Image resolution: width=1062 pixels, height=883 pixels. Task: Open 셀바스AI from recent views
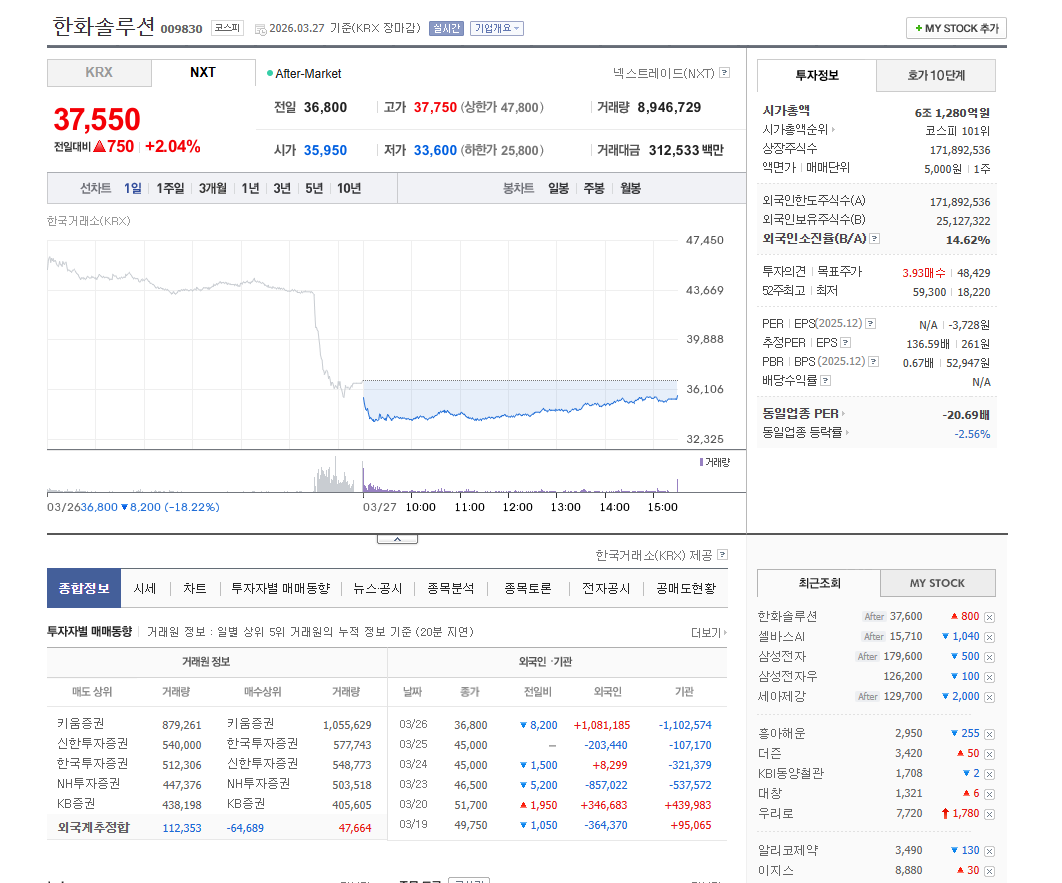[x=781, y=637]
